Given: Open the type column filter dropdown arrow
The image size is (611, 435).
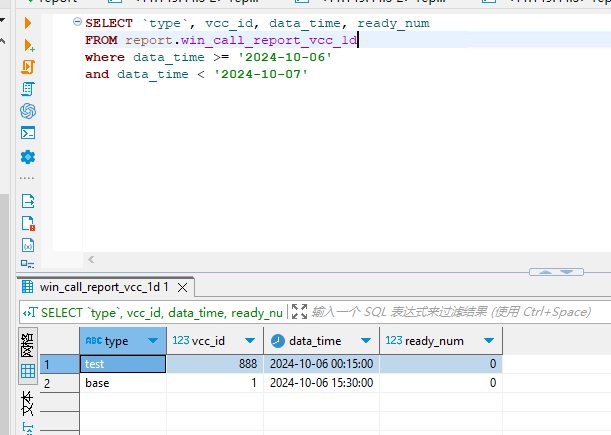Looking at the screenshot, I should [153, 341].
